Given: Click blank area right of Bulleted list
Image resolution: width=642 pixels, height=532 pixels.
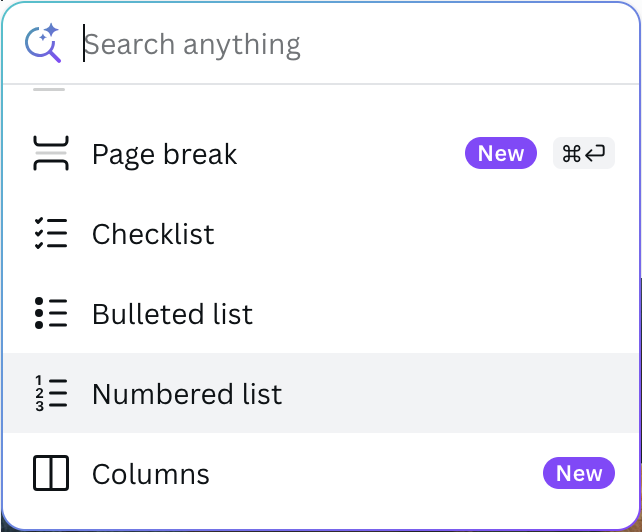Looking at the screenshot, I should pyautogui.click(x=440, y=314).
